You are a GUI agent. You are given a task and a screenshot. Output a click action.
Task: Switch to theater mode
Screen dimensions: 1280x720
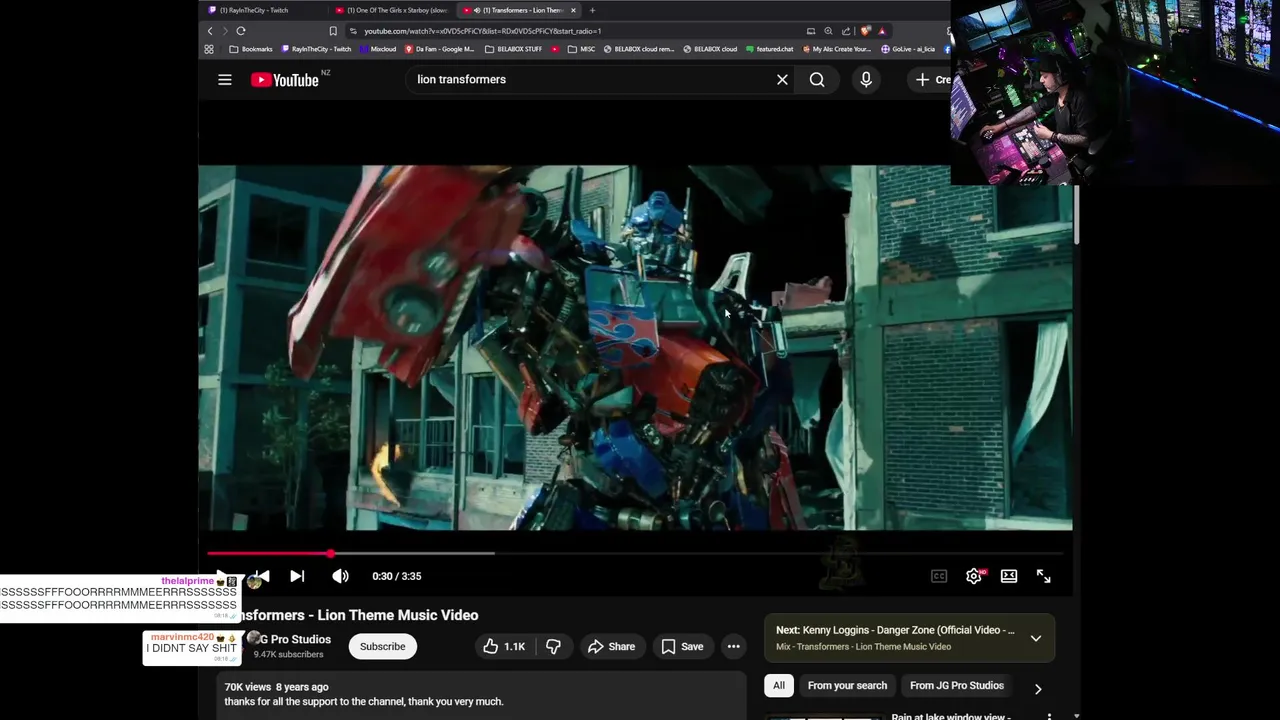[1009, 576]
